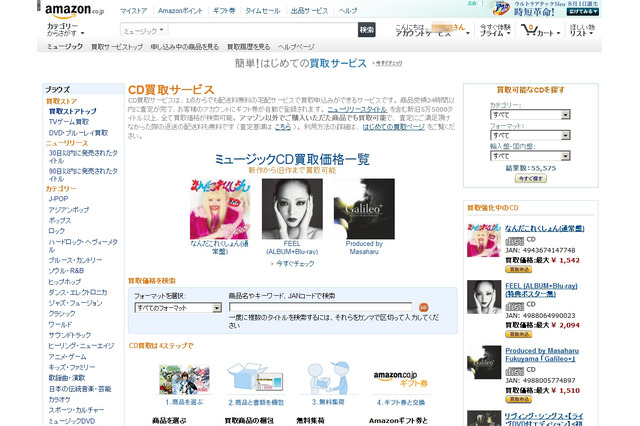
Task: Open マイストア in the top navigation
Action: click(x=133, y=11)
